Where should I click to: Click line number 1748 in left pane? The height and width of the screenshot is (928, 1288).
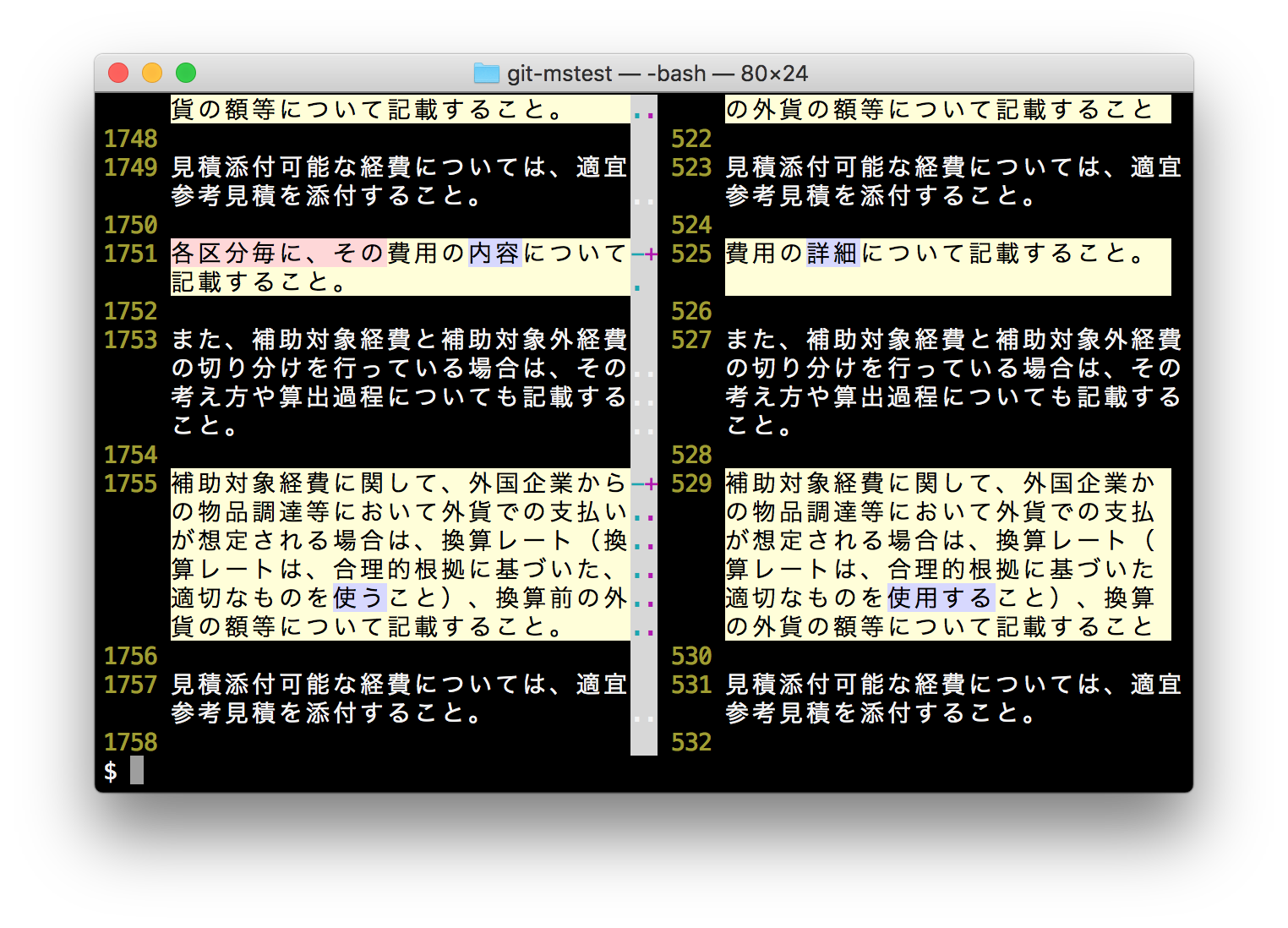pyautogui.click(x=130, y=138)
